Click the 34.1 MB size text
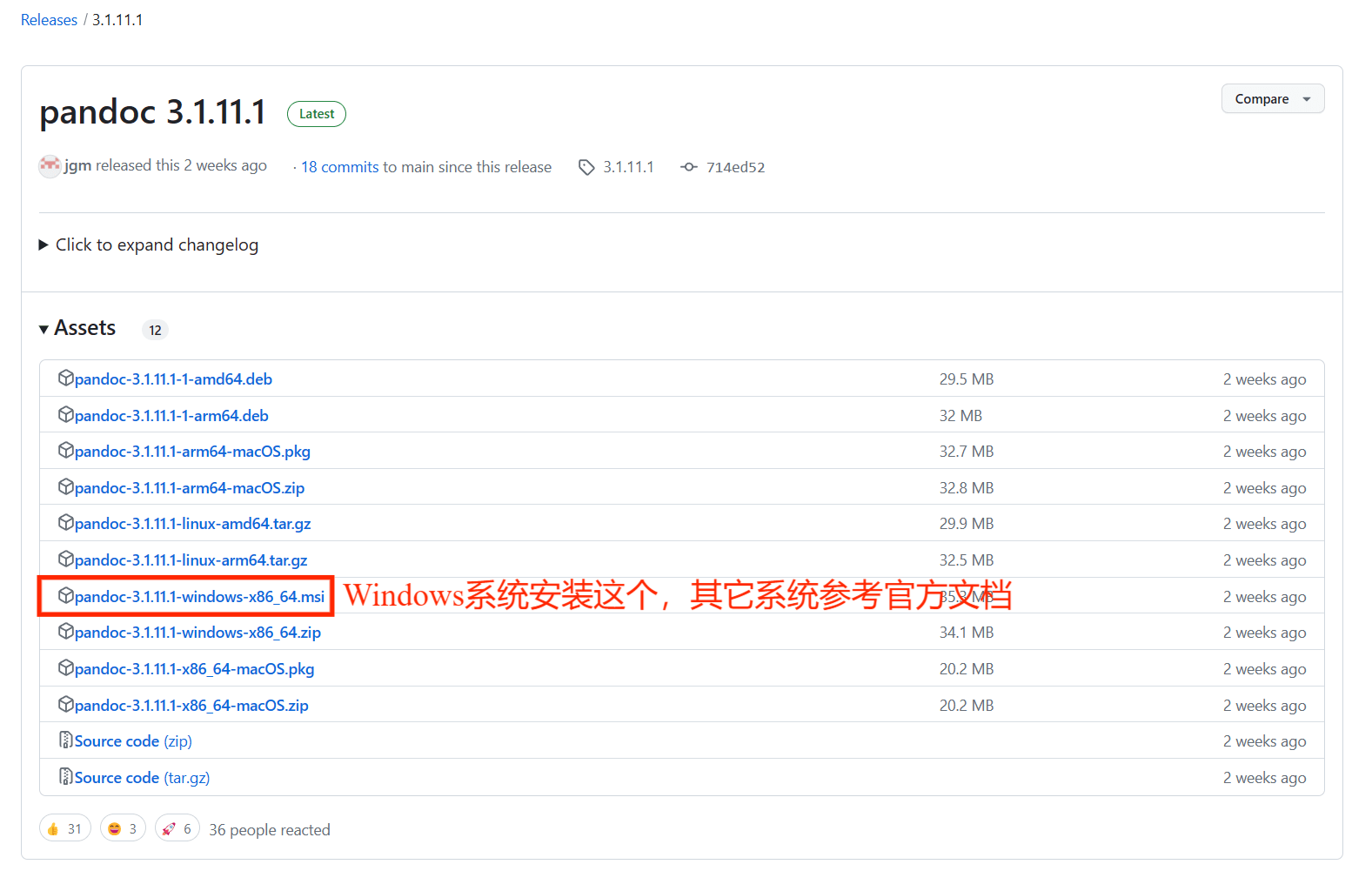Image resolution: width=1372 pixels, height=891 pixels. coord(967,633)
